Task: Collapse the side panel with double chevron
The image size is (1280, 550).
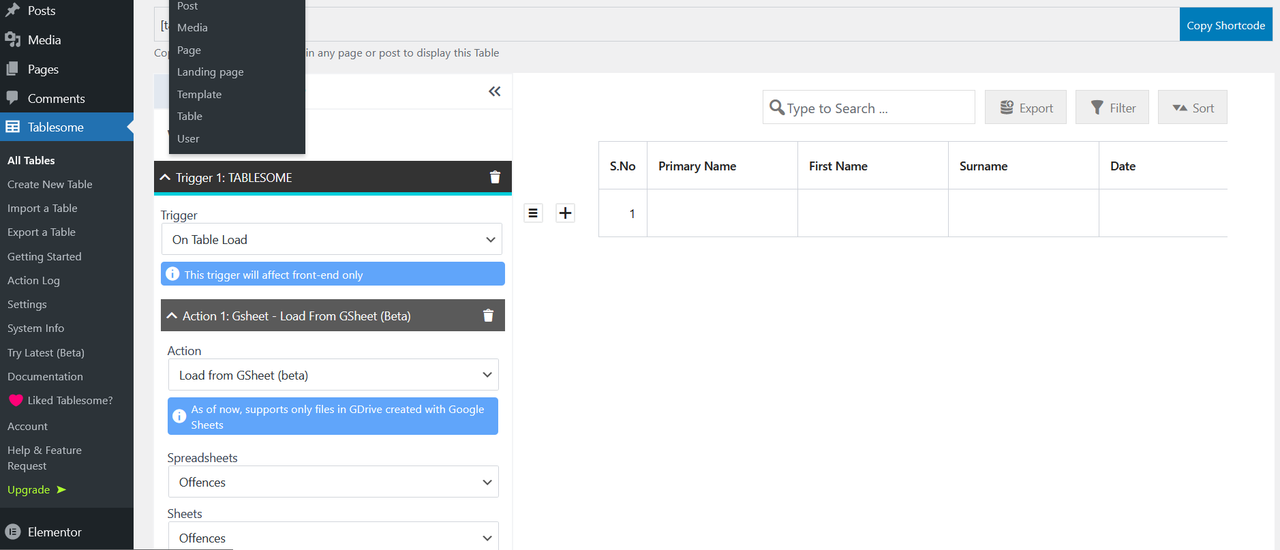Action: tap(494, 91)
